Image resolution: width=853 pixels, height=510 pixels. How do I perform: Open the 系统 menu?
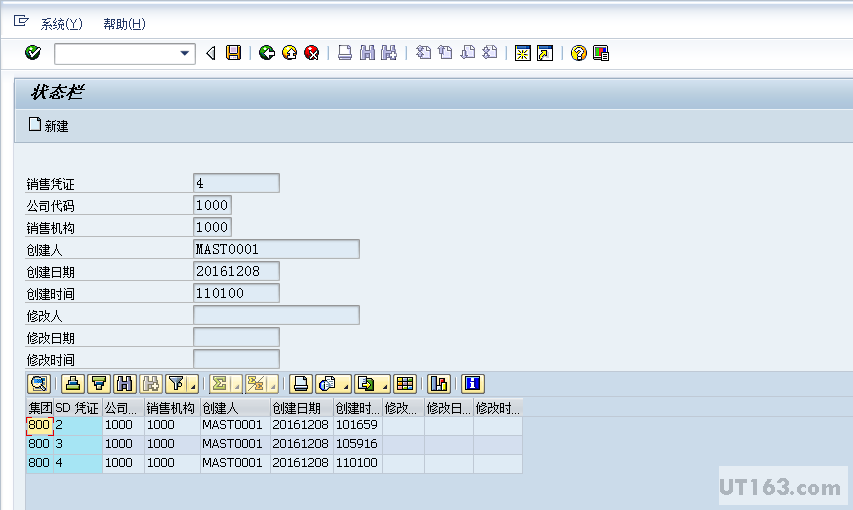coord(61,24)
